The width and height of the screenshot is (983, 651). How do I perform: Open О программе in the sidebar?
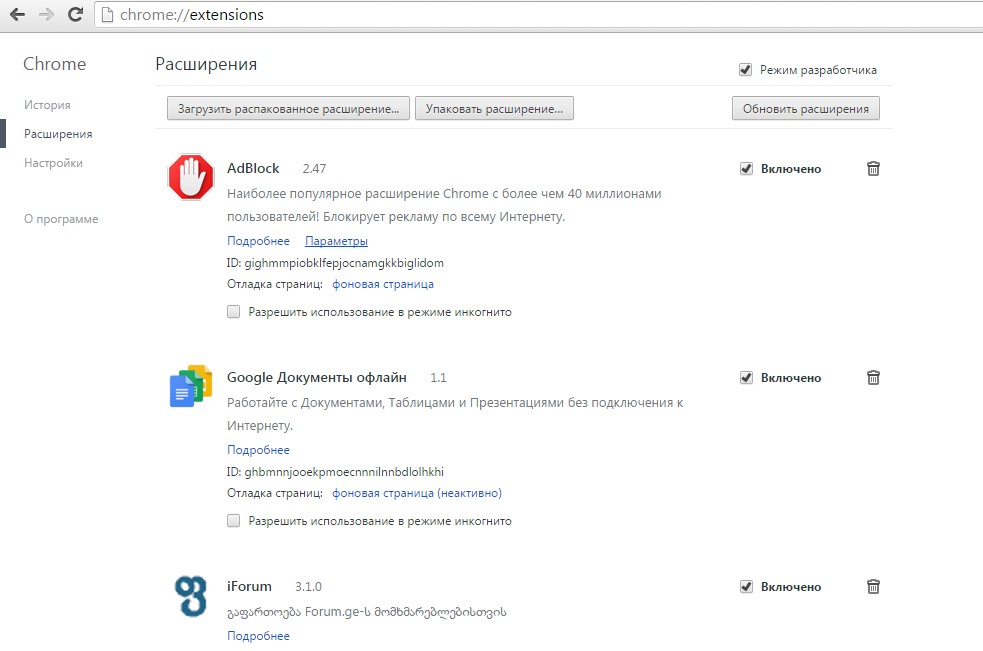pos(61,219)
